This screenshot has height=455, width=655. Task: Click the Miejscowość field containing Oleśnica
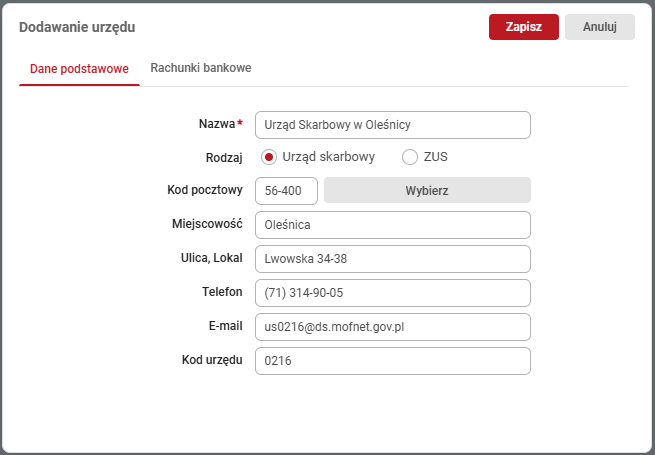[x=392, y=225]
